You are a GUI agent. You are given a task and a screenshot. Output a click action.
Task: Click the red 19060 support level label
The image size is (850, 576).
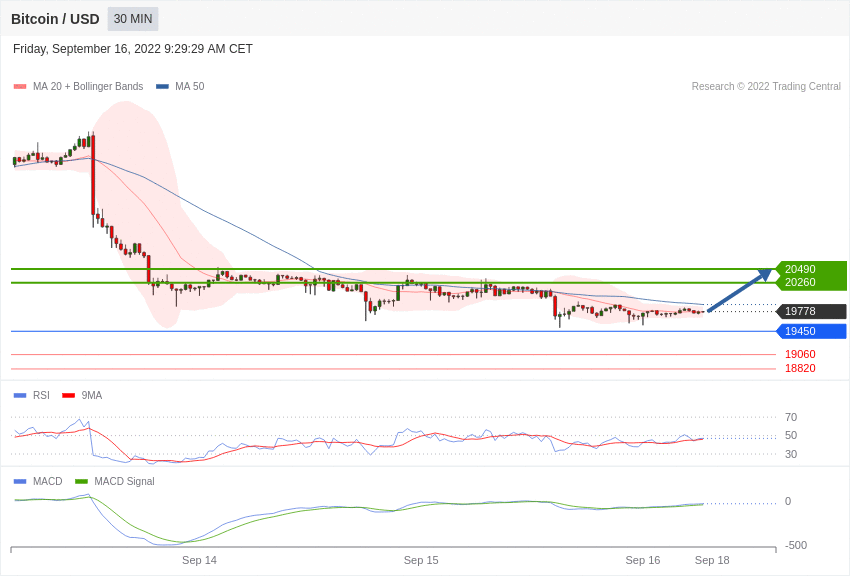[x=800, y=354]
